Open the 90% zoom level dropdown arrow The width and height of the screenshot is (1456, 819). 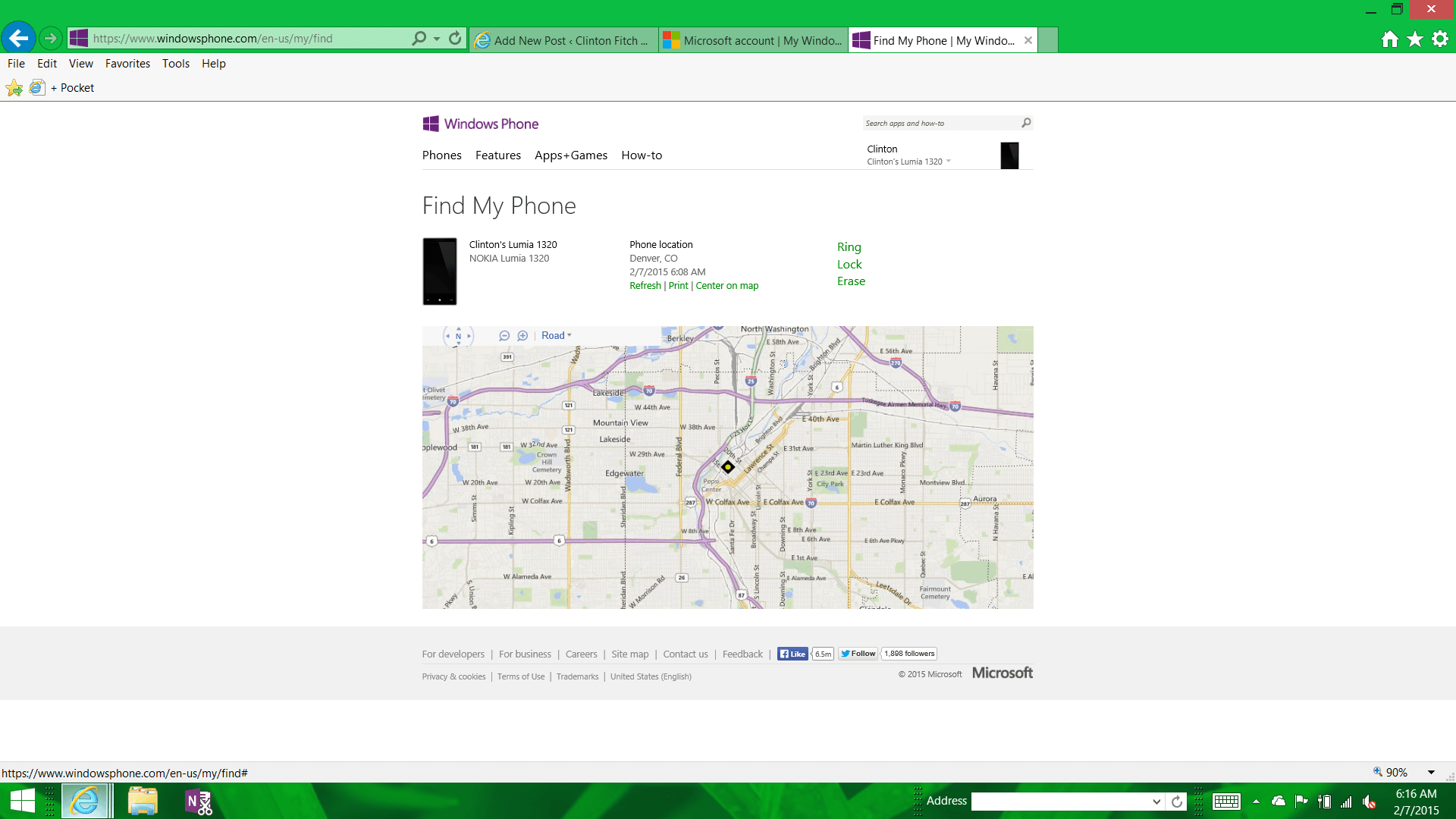tap(1431, 773)
